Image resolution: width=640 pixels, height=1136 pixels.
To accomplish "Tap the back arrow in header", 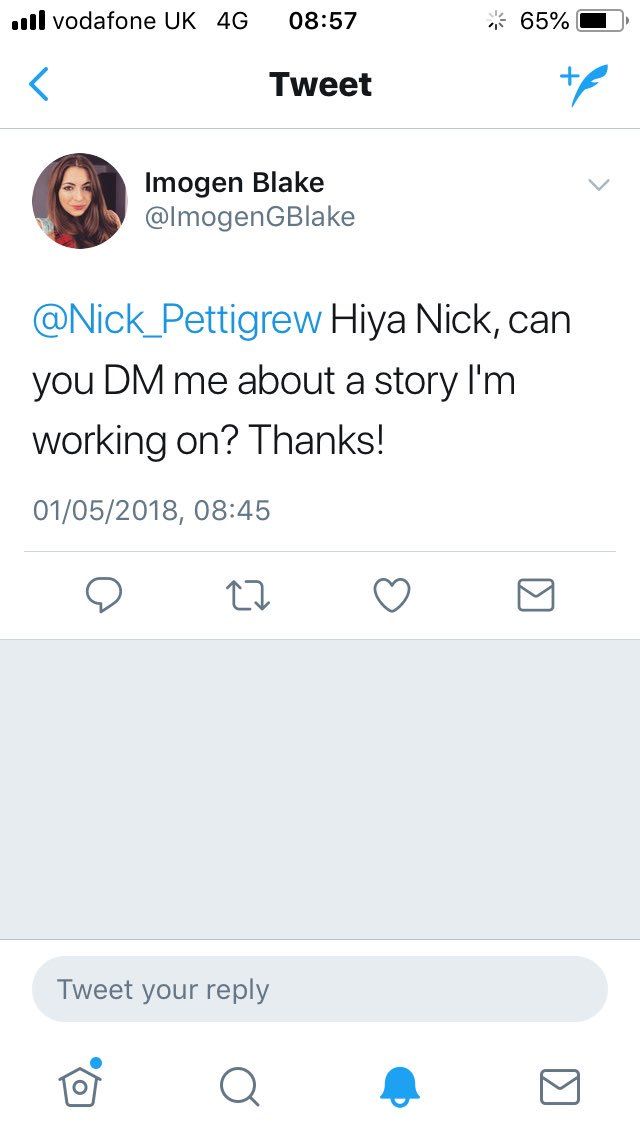I will click(x=39, y=85).
